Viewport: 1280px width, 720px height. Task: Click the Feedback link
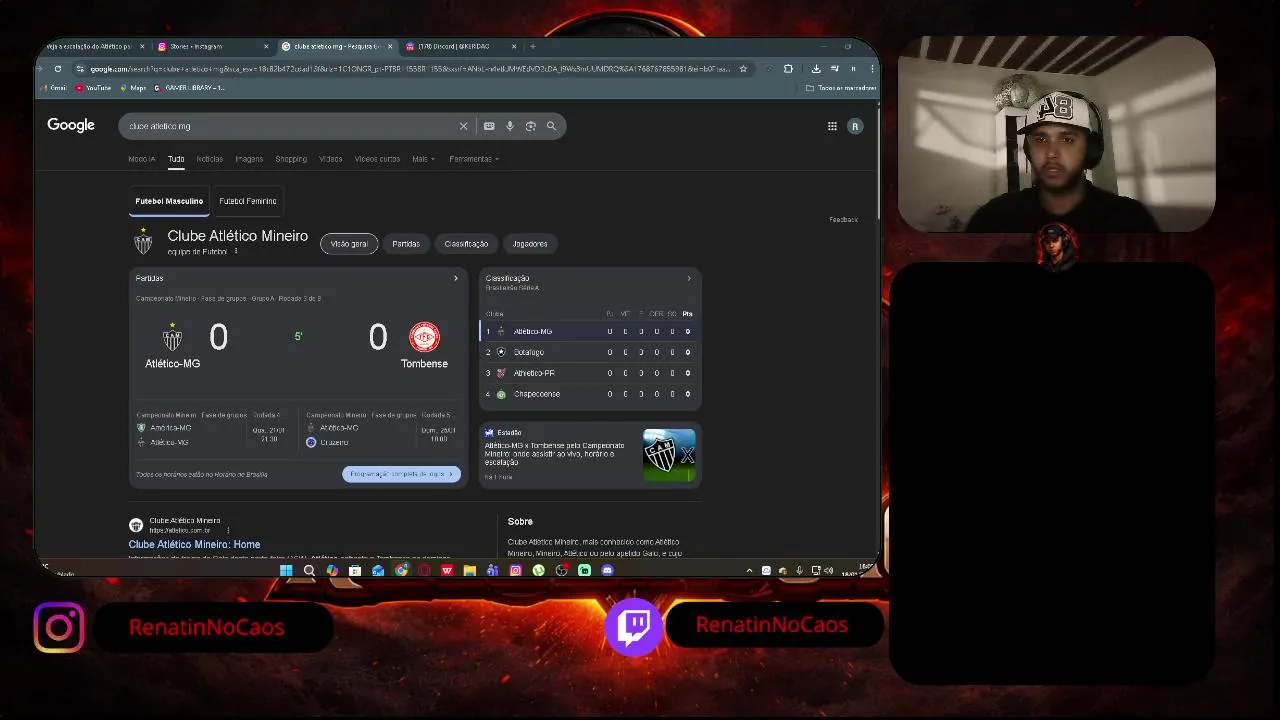coord(843,219)
